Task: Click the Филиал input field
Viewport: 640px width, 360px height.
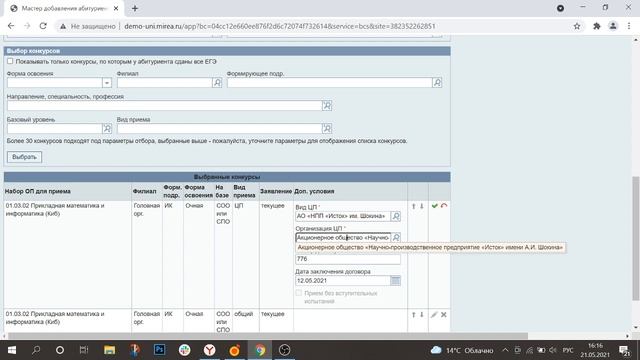Action: [165, 83]
